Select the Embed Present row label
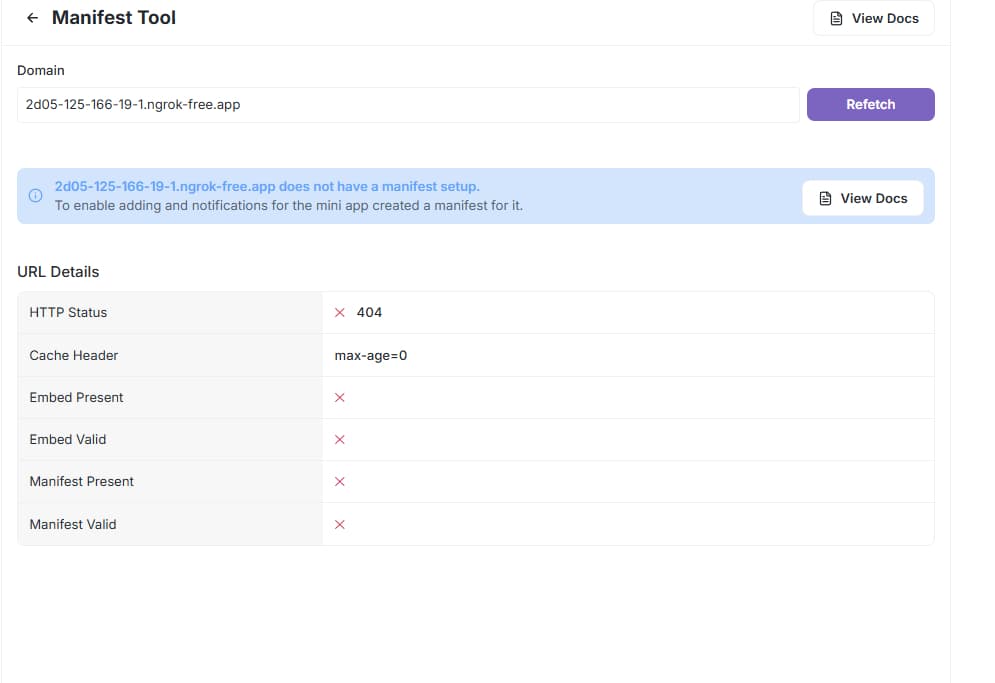 (76, 397)
